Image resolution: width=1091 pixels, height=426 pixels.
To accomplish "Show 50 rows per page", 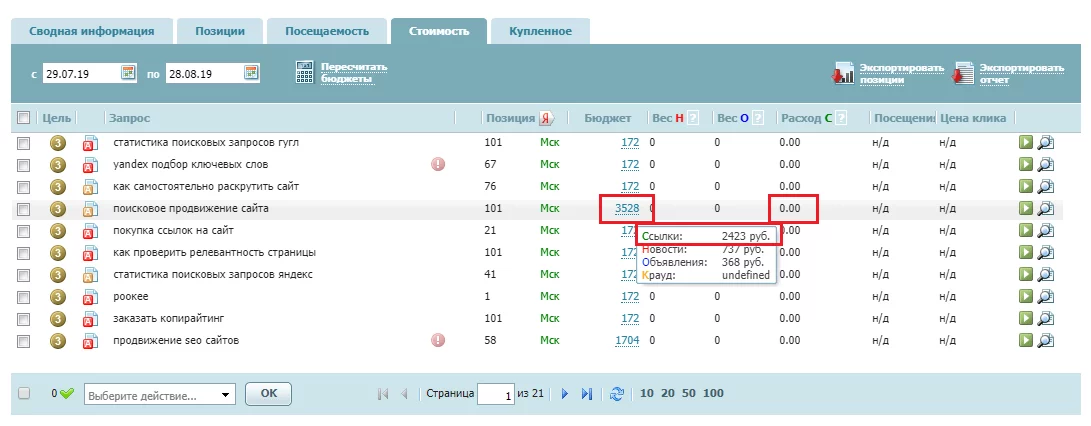I will click(x=689, y=393).
